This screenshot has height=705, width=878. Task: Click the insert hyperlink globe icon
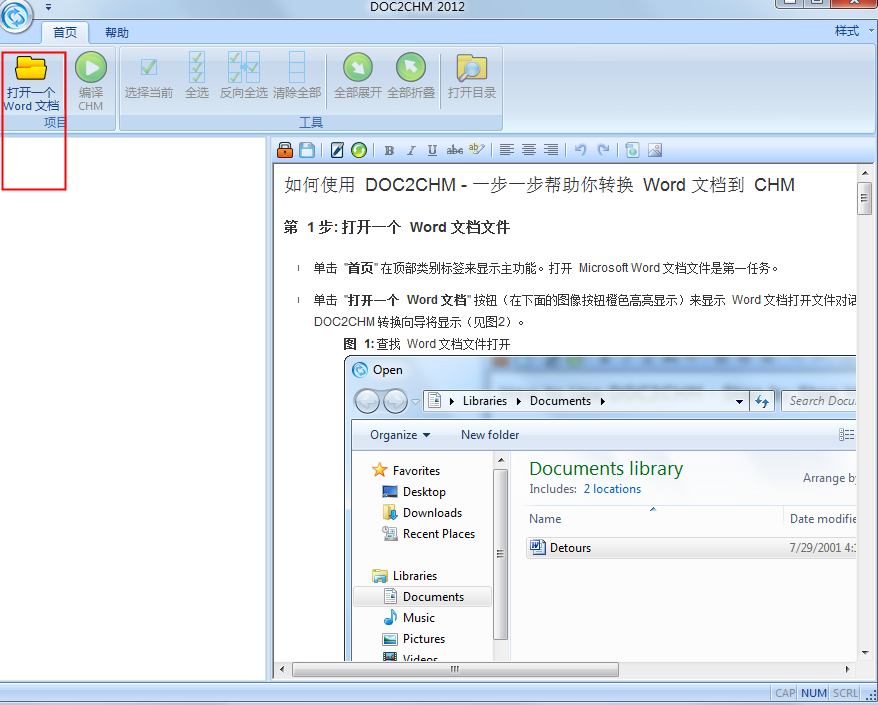632,150
